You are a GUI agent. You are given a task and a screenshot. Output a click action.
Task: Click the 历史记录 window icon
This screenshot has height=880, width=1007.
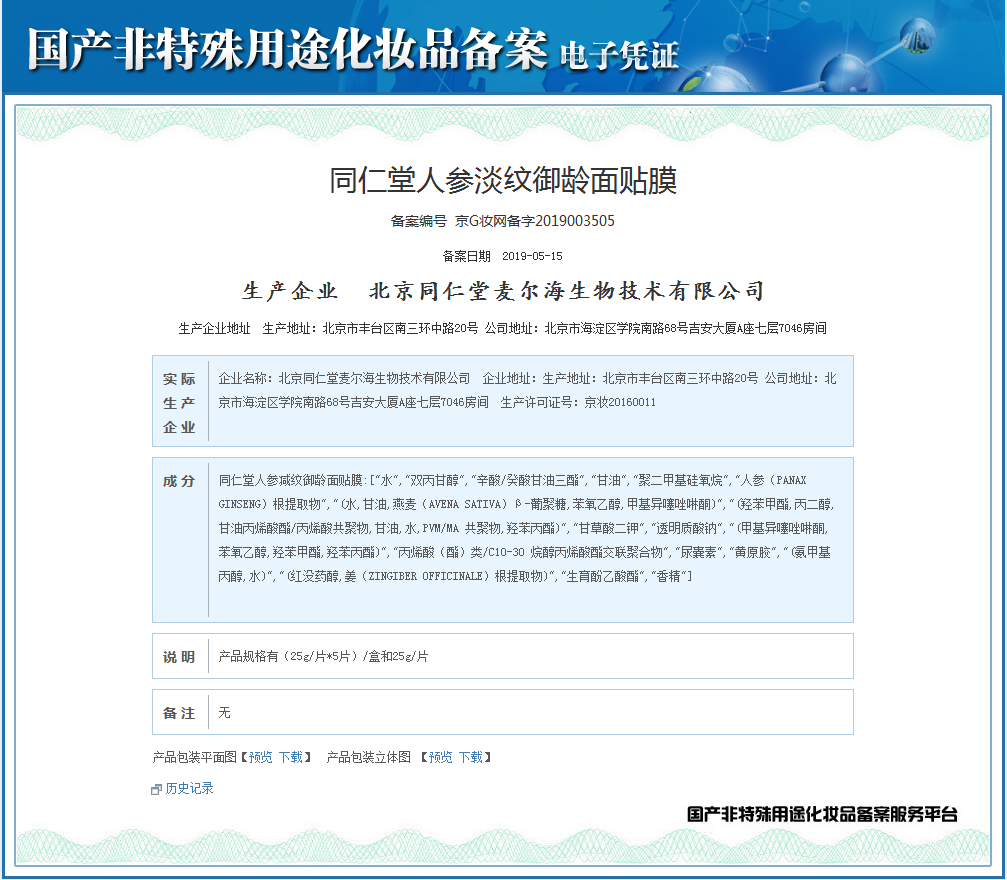coord(156,789)
